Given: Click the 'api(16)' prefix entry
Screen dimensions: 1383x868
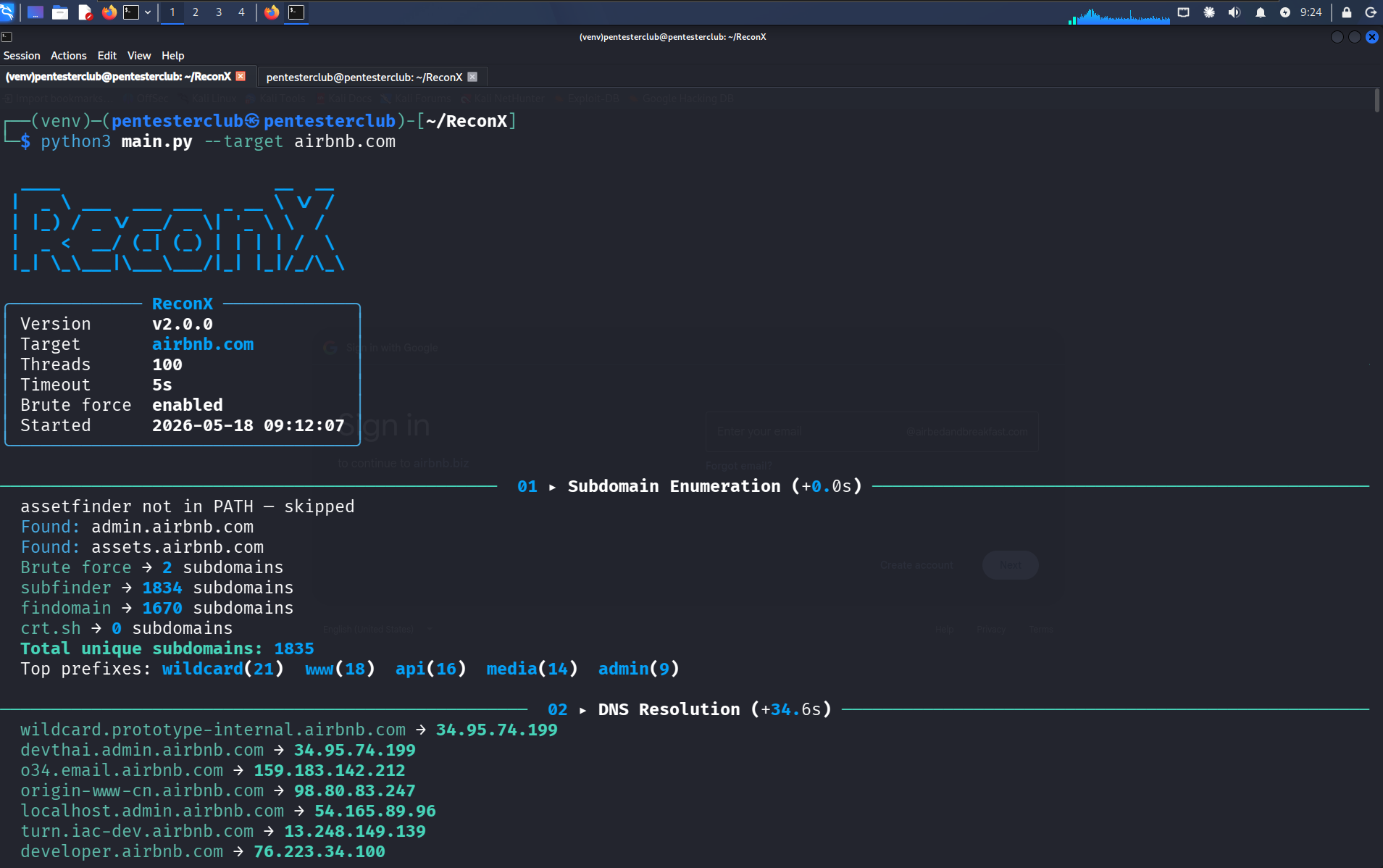Looking at the screenshot, I should click(x=431, y=669).
